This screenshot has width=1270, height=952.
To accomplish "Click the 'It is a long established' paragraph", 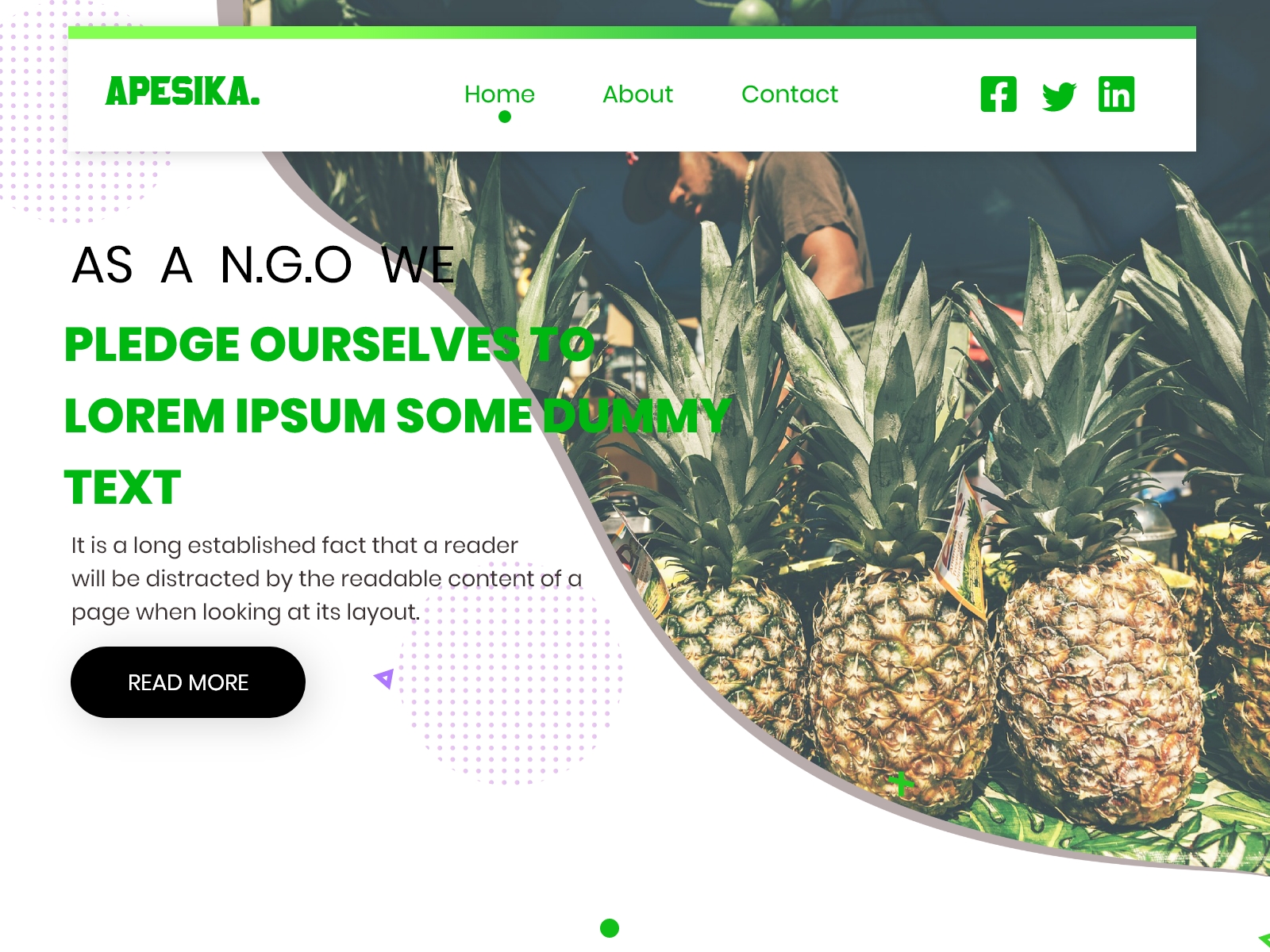I will 326,578.
